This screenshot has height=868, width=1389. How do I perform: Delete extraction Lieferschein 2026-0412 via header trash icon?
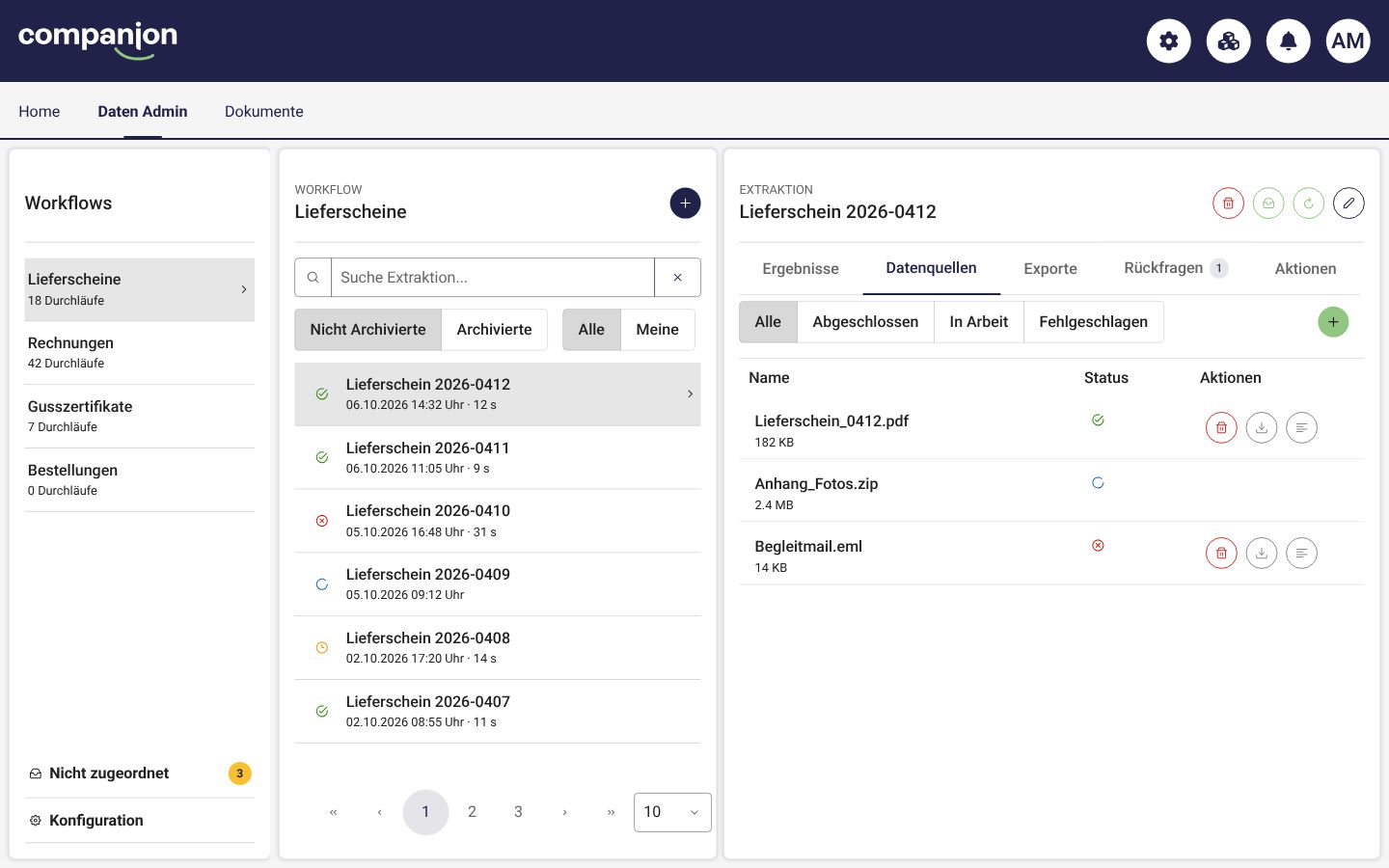tap(1228, 203)
